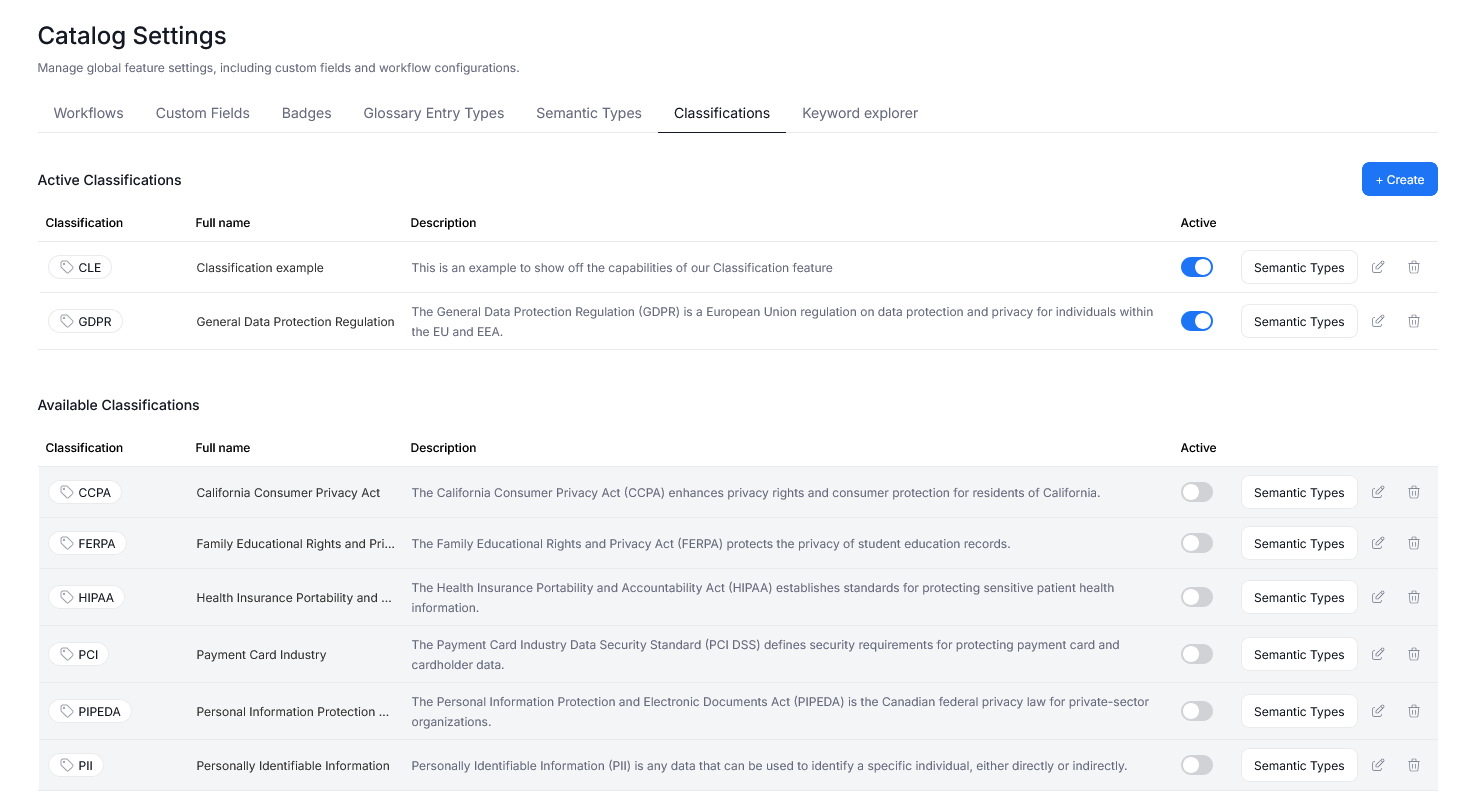Click the delete icon for PCI classification
The width and height of the screenshot is (1475, 807).
[x=1414, y=654]
